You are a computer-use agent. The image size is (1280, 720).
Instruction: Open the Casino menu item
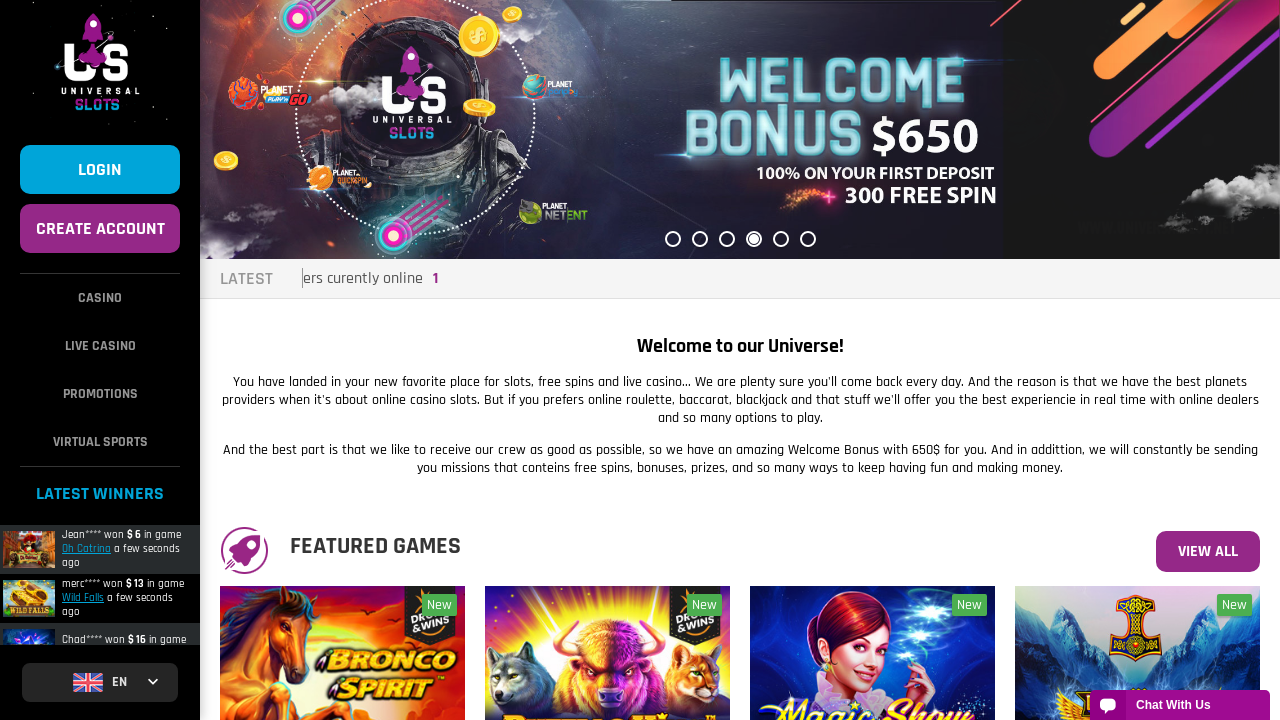coord(100,298)
